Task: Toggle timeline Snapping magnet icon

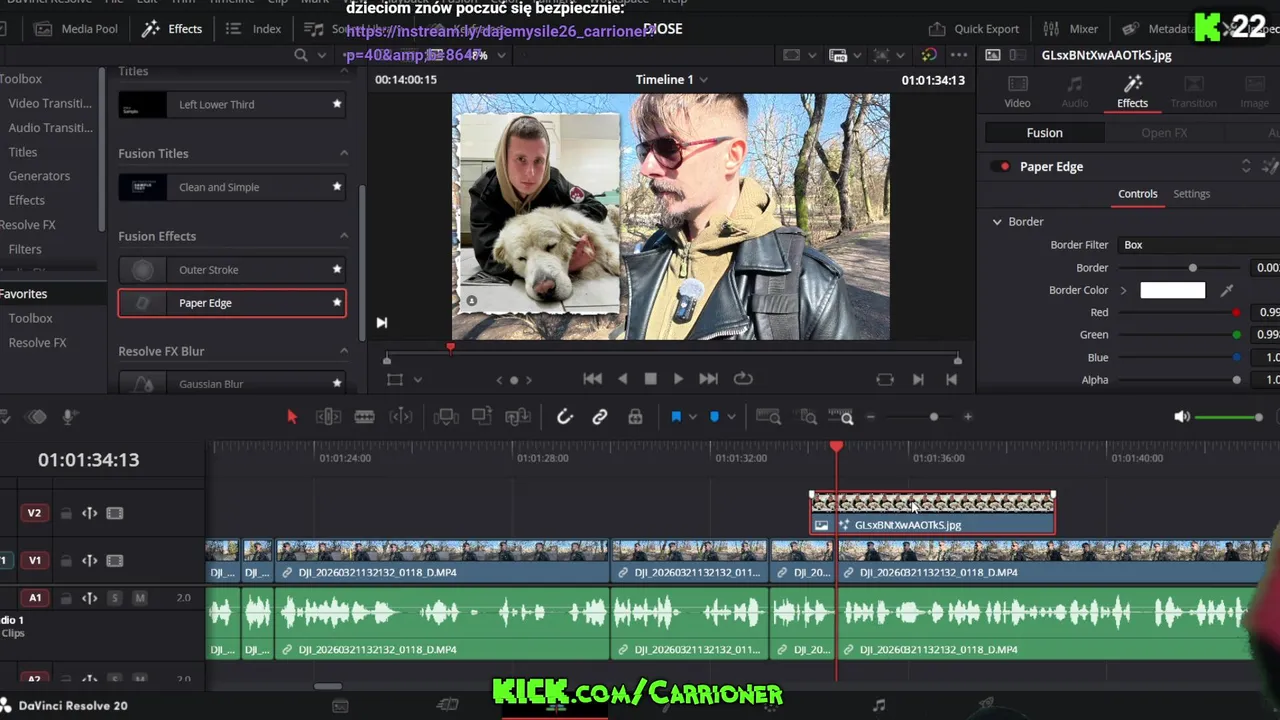Action: pyautogui.click(x=565, y=417)
